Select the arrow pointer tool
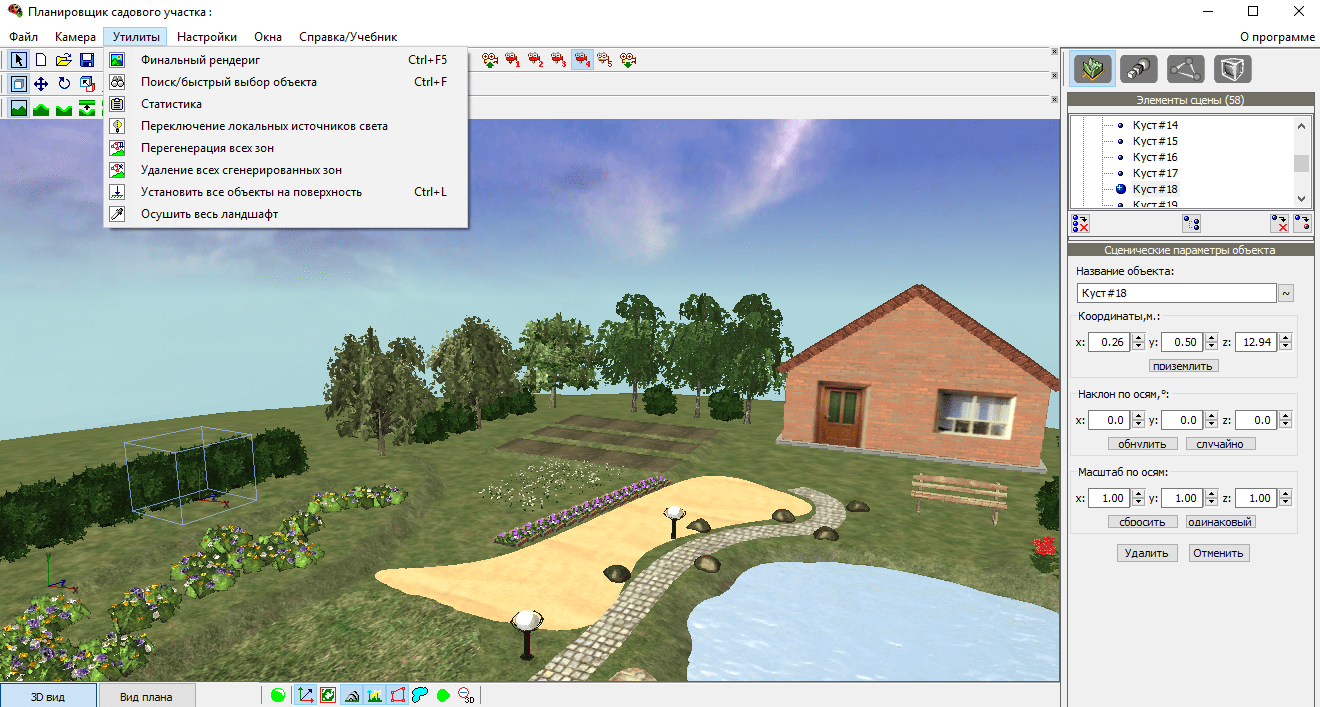Image resolution: width=1320 pixels, height=707 pixels. point(19,60)
